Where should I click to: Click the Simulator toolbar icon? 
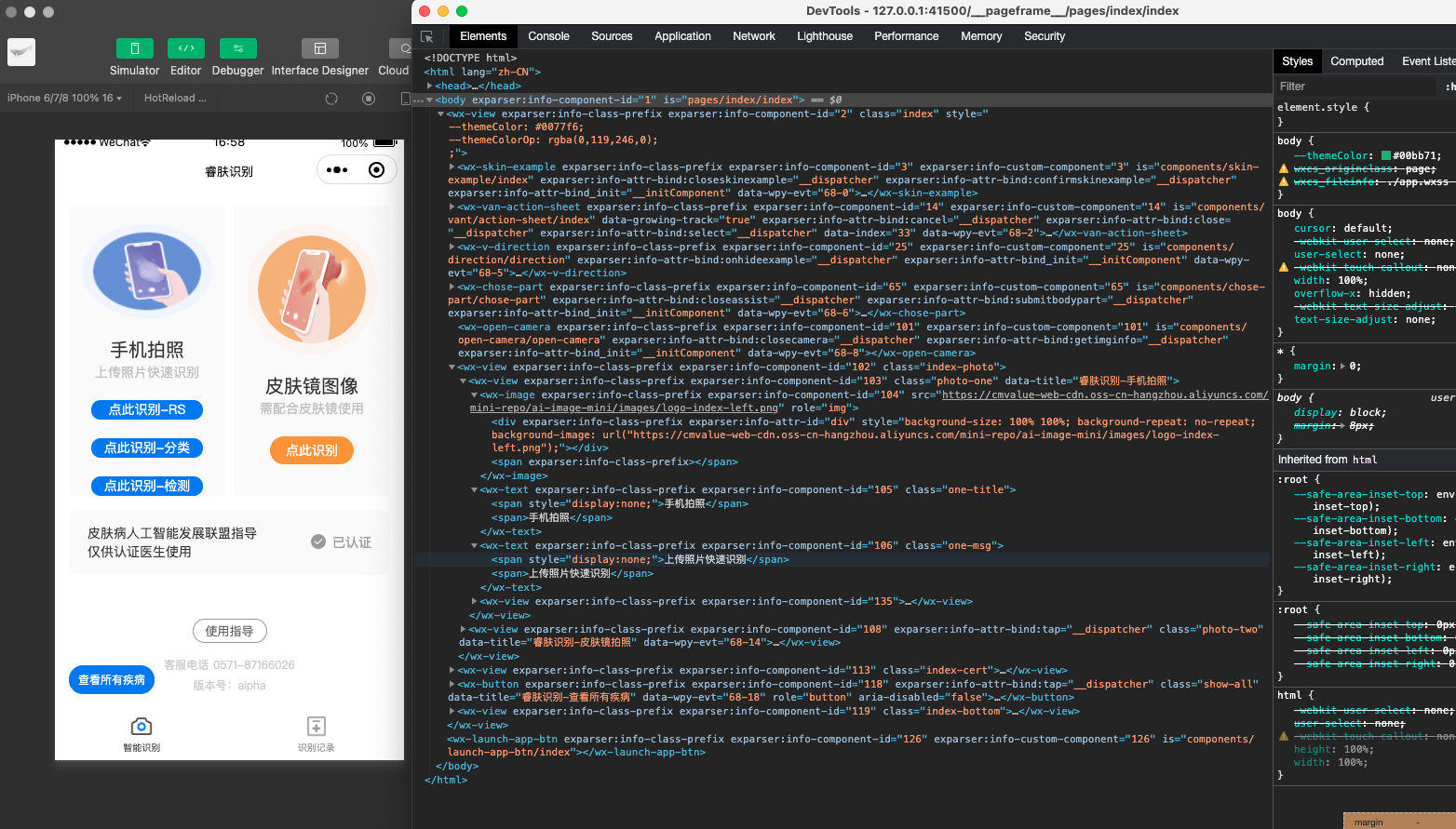tap(135, 48)
